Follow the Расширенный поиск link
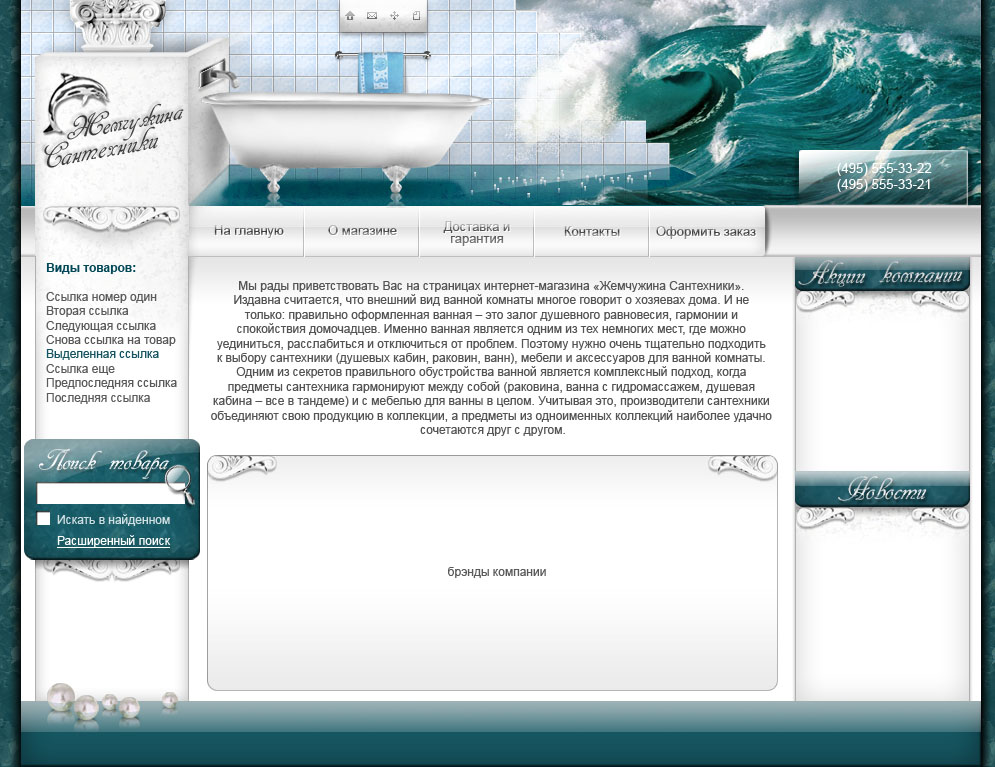Screen dimensions: 995x767 tap(114, 541)
